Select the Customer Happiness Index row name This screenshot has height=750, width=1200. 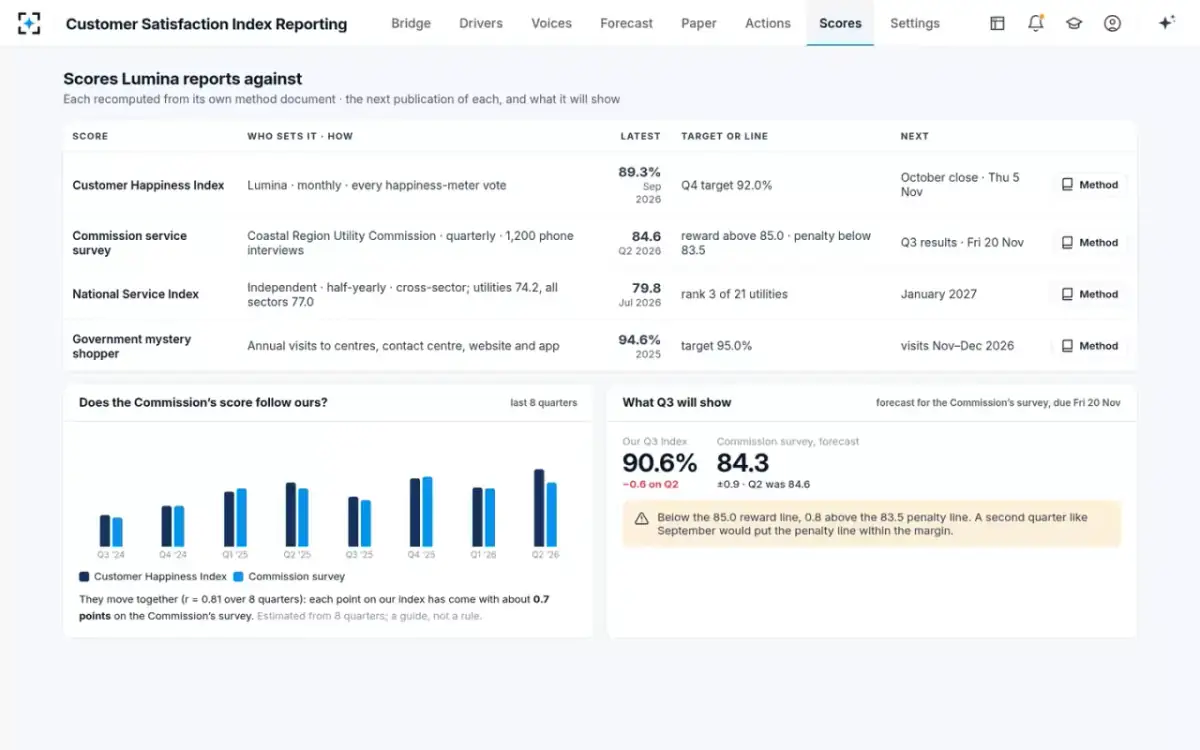(148, 185)
